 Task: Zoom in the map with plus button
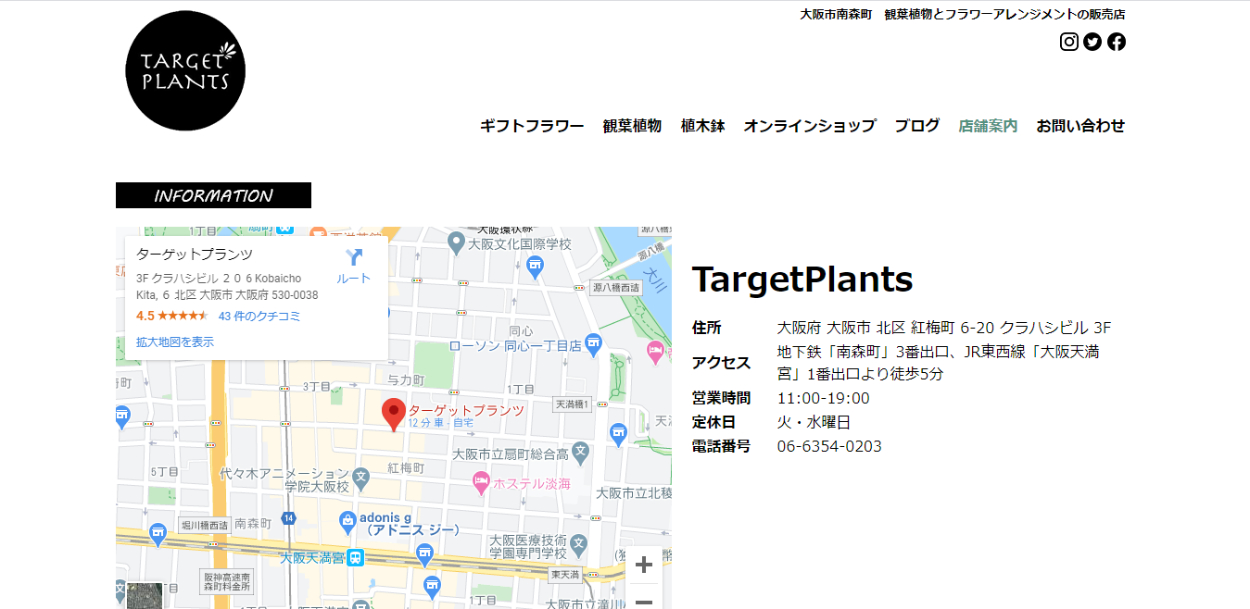[644, 565]
